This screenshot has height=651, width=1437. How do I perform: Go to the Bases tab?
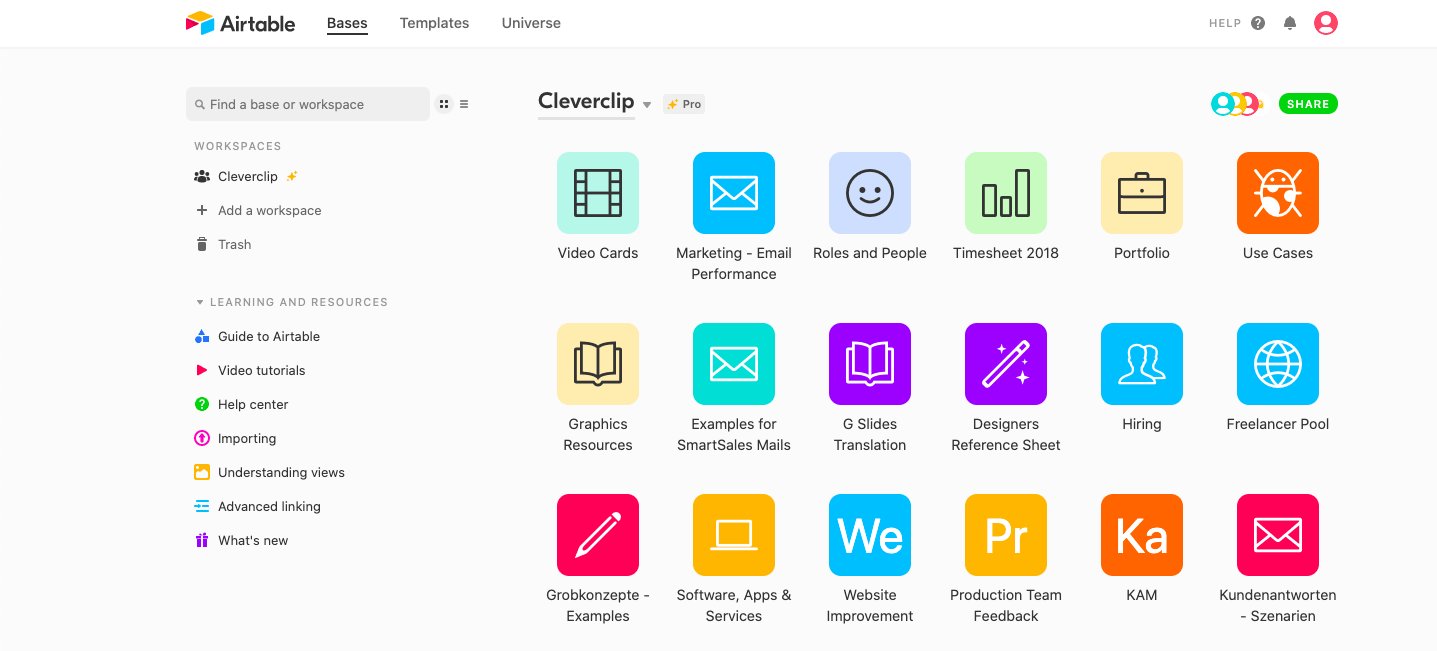tap(347, 23)
